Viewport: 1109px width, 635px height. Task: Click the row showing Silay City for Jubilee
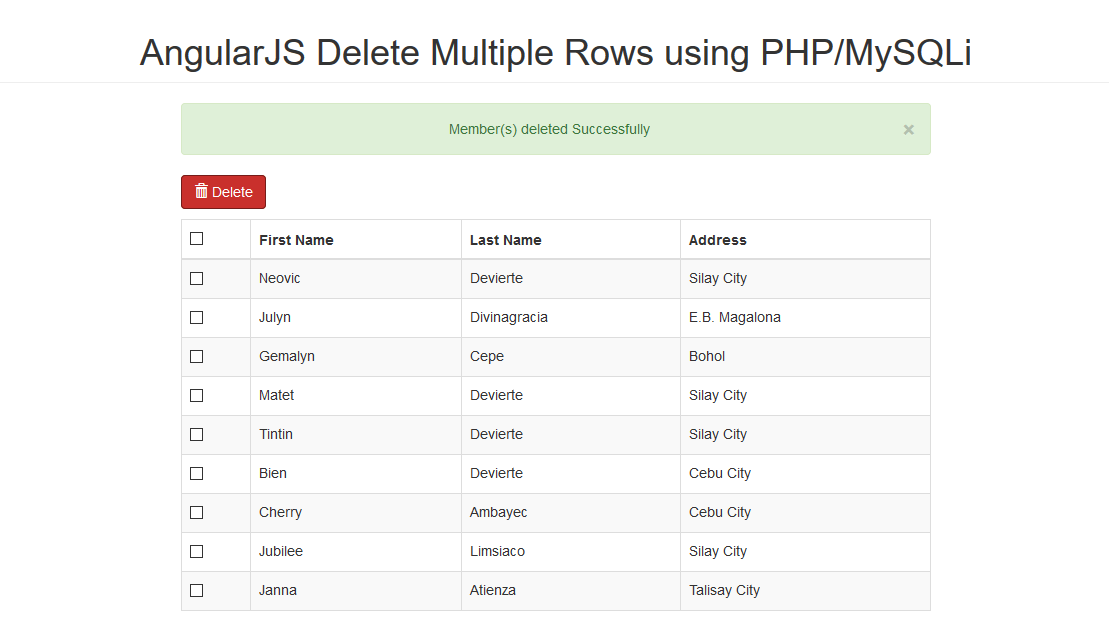tap(718, 551)
